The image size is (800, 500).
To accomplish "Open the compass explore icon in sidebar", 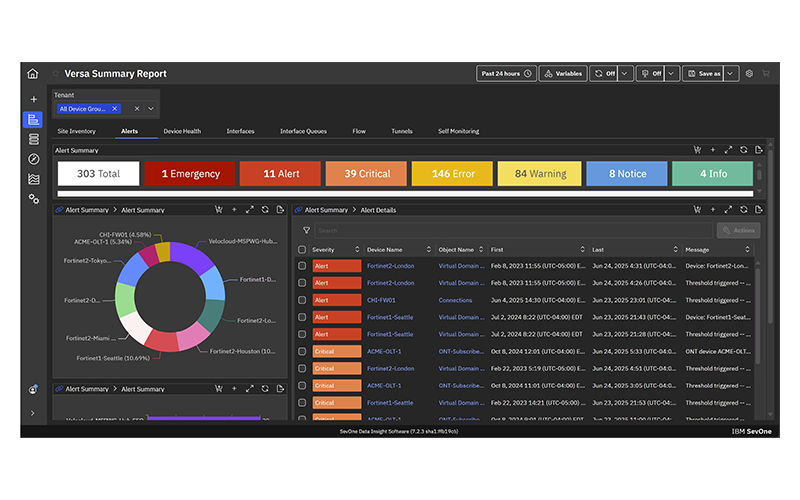I will pyautogui.click(x=34, y=159).
